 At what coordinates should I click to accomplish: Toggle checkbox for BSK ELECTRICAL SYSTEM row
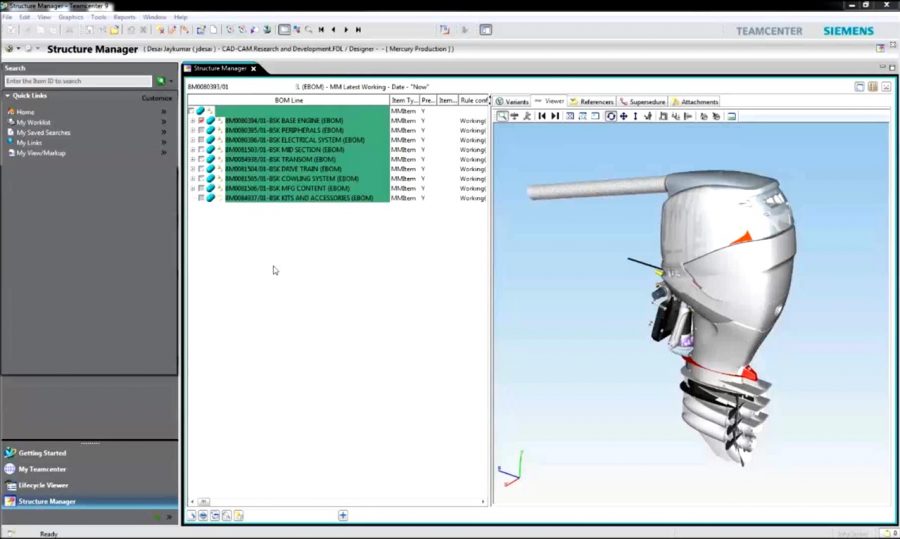[x=201, y=140]
